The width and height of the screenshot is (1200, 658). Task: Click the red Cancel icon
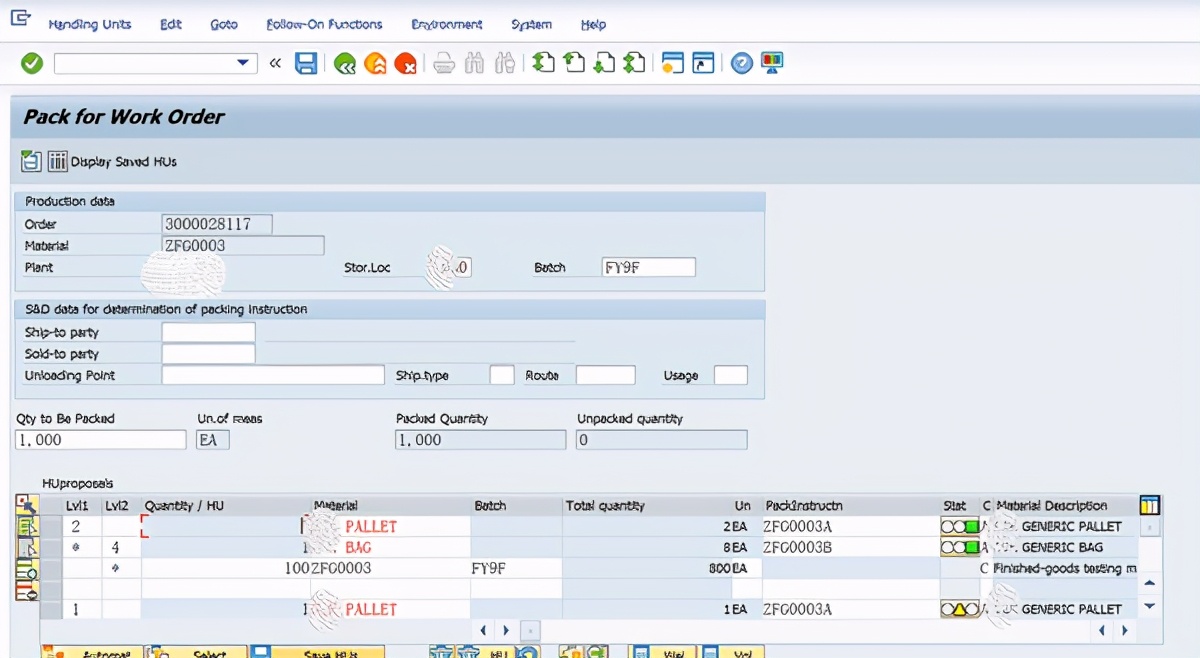[405, 64]
